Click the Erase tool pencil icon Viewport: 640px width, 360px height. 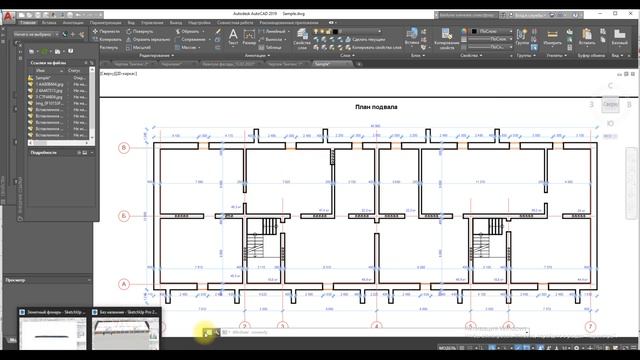tap(218, 31)
